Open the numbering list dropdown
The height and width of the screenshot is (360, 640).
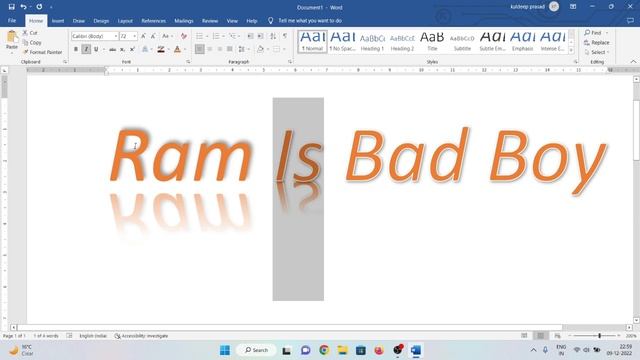pyautogui.click(x=224, y=36)
